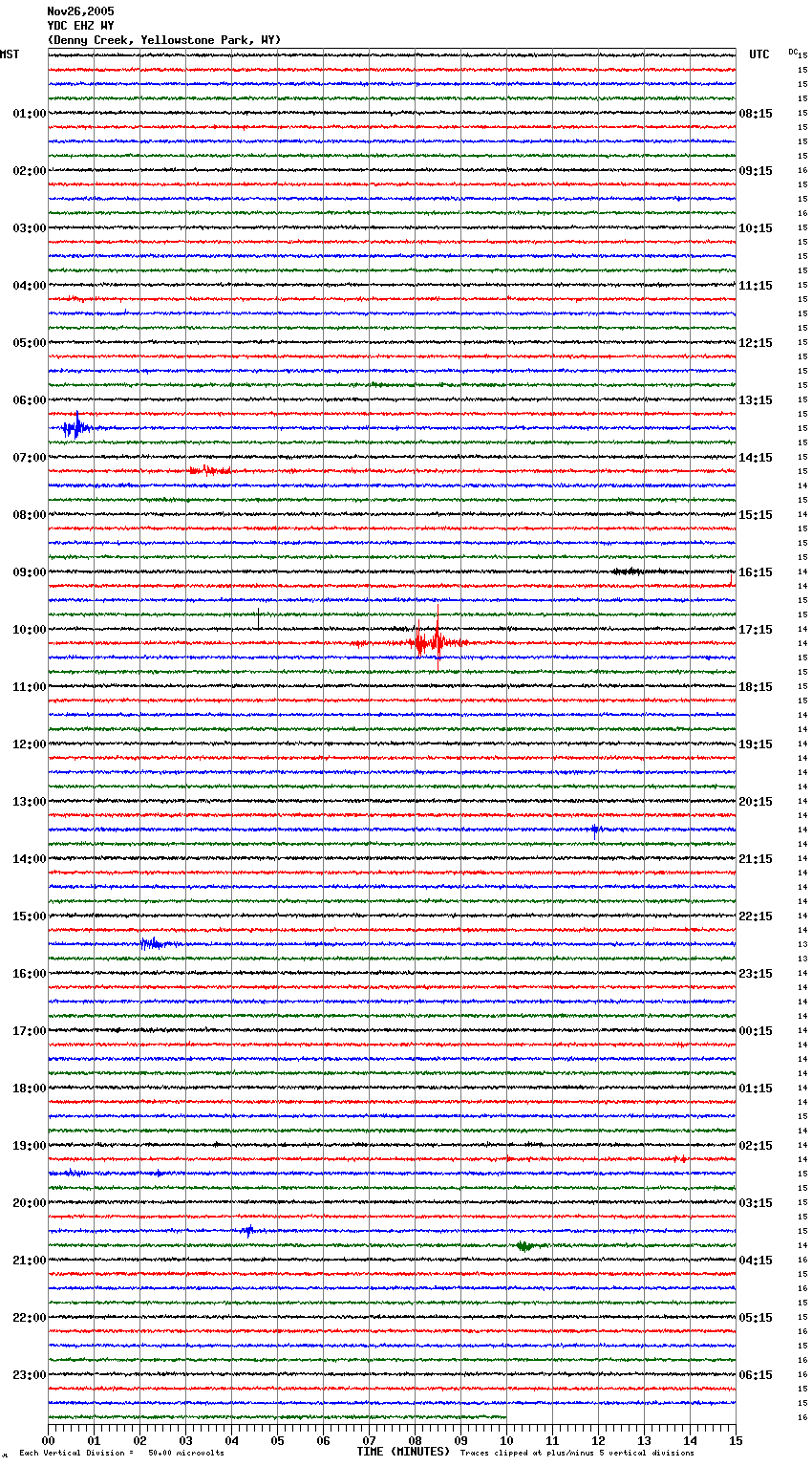Click the 23:15 UTC time label
Screen dimensions: 812x1466
tap(756, 974)
